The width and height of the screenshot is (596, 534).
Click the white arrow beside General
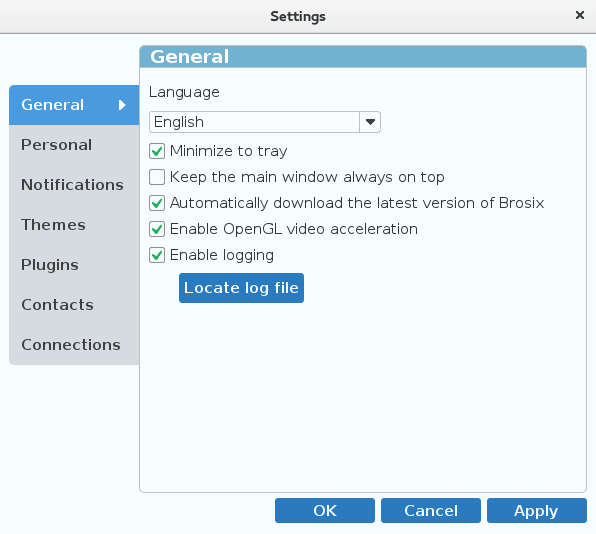click(122, 105)
